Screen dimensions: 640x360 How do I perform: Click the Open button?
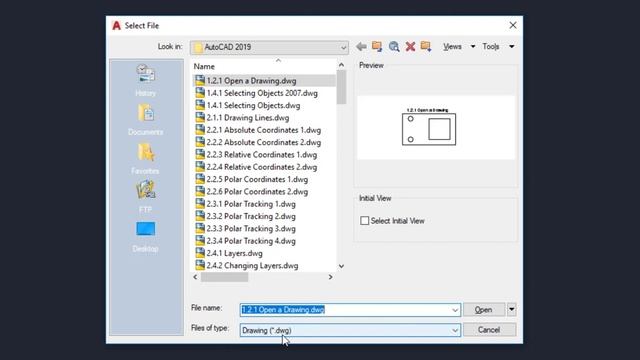pos(484,309)
